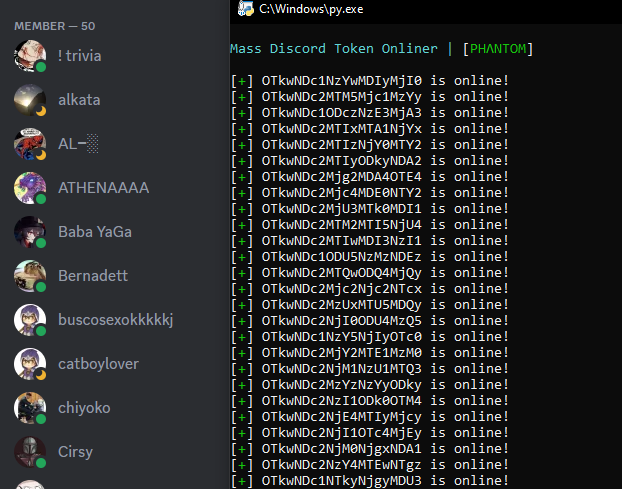Select member name Baba YaGa
This screenshot has height=489, width=622.
[x=95, y=232]
